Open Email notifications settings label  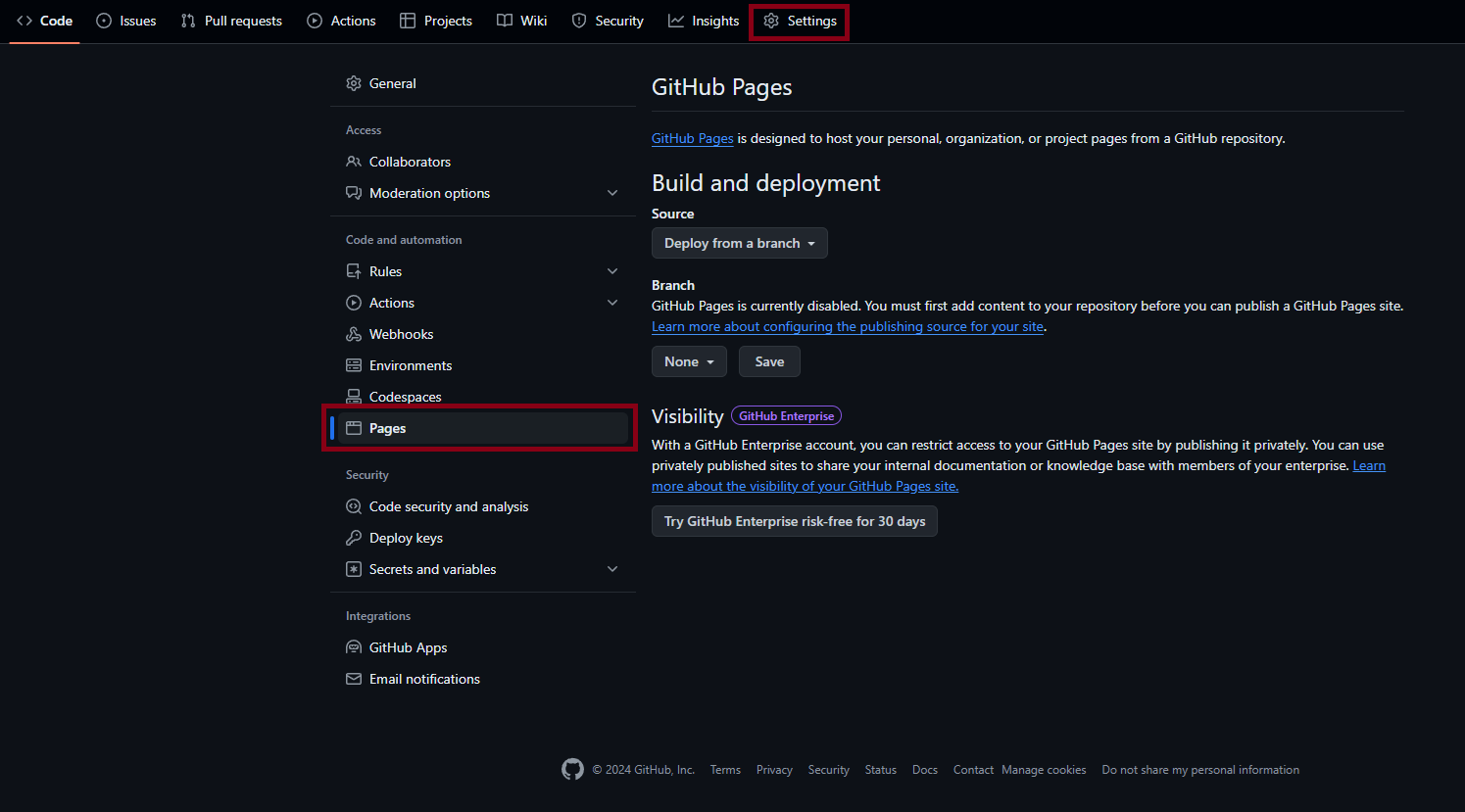click(x=424, y=679)
